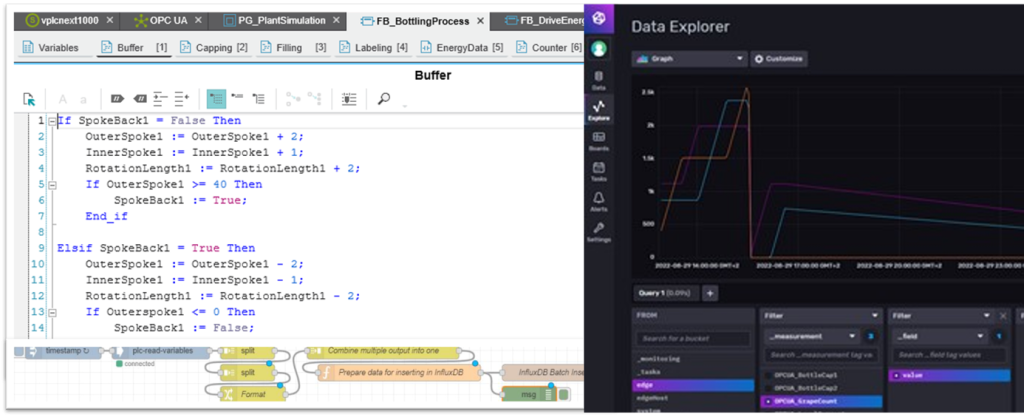Open the Data section in InfluxDB sidebar
1024x417 pixels.
(598, 81)
